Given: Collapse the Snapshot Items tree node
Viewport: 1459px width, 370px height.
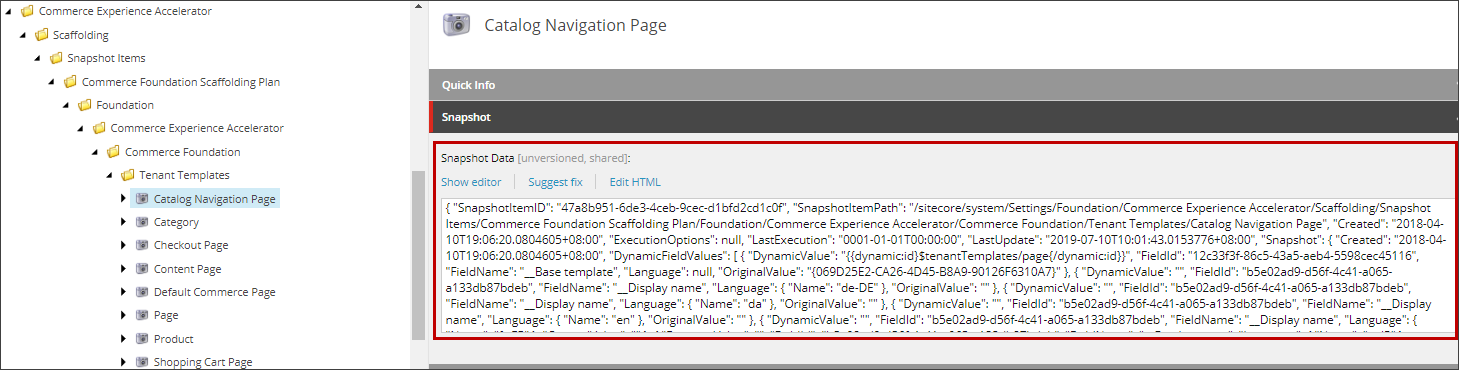Looking at the screenshot, I should [x=38, y=58].
